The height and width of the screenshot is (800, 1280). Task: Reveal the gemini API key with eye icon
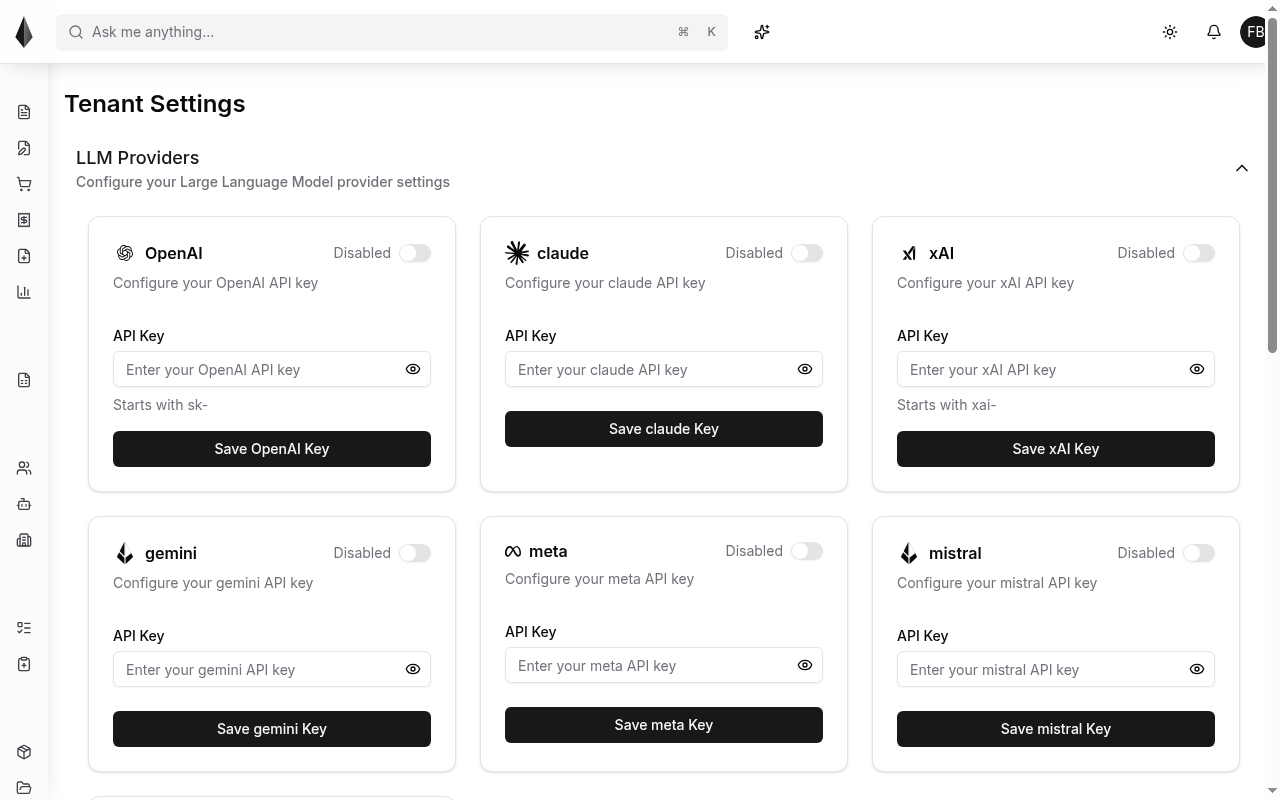413,669
